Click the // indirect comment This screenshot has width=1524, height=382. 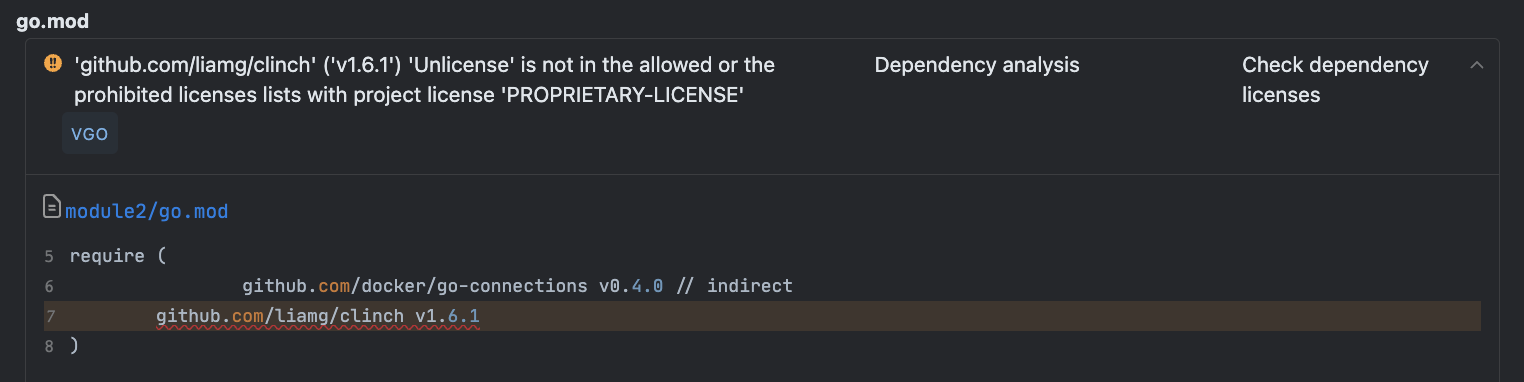(735, 286)
